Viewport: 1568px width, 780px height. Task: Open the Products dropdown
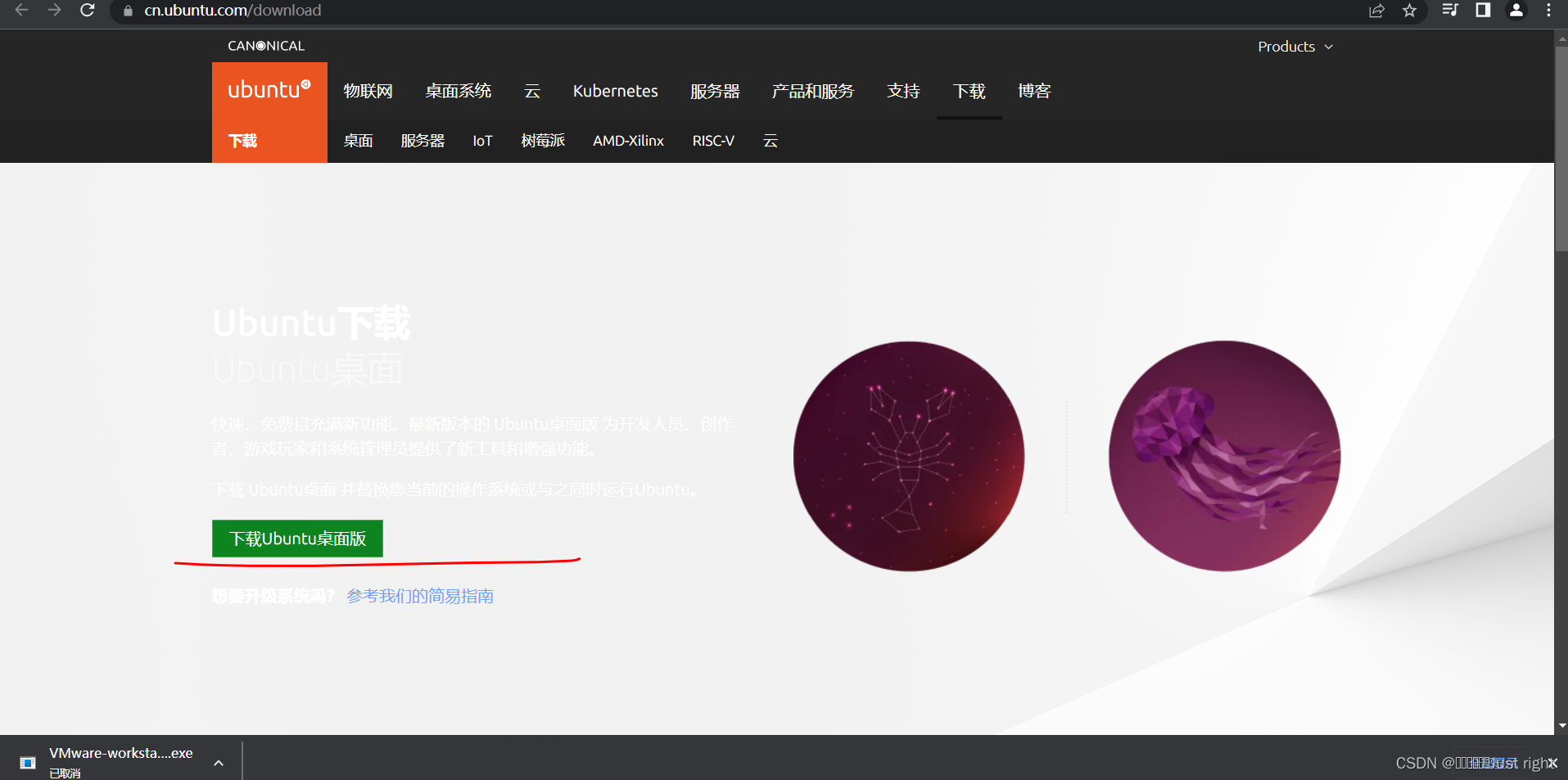click(x=1295, y=47)
